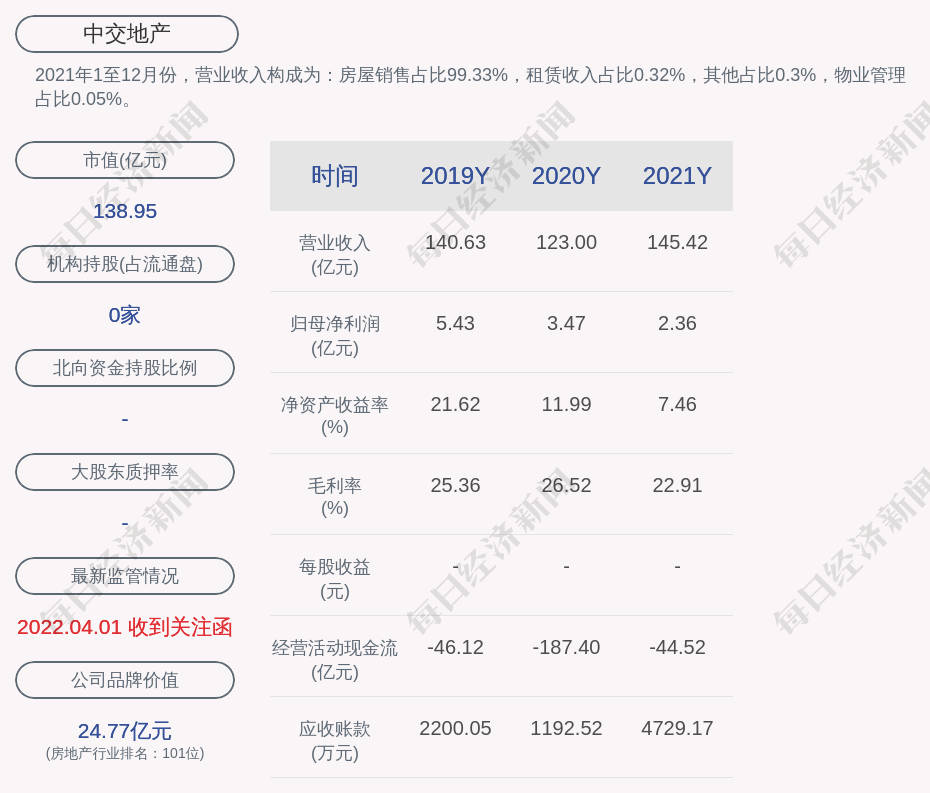This screenshot has width=930, height=793.
Task: Select the 最新监管情况 label
Action: 125,576
